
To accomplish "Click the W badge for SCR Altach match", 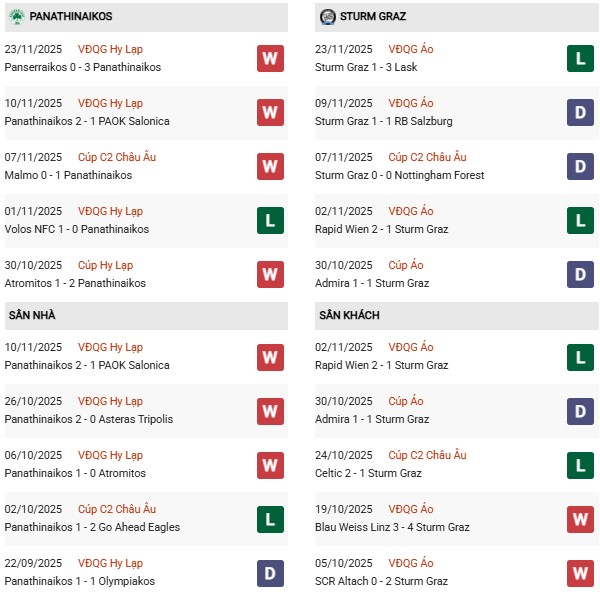I will [580, 572].
